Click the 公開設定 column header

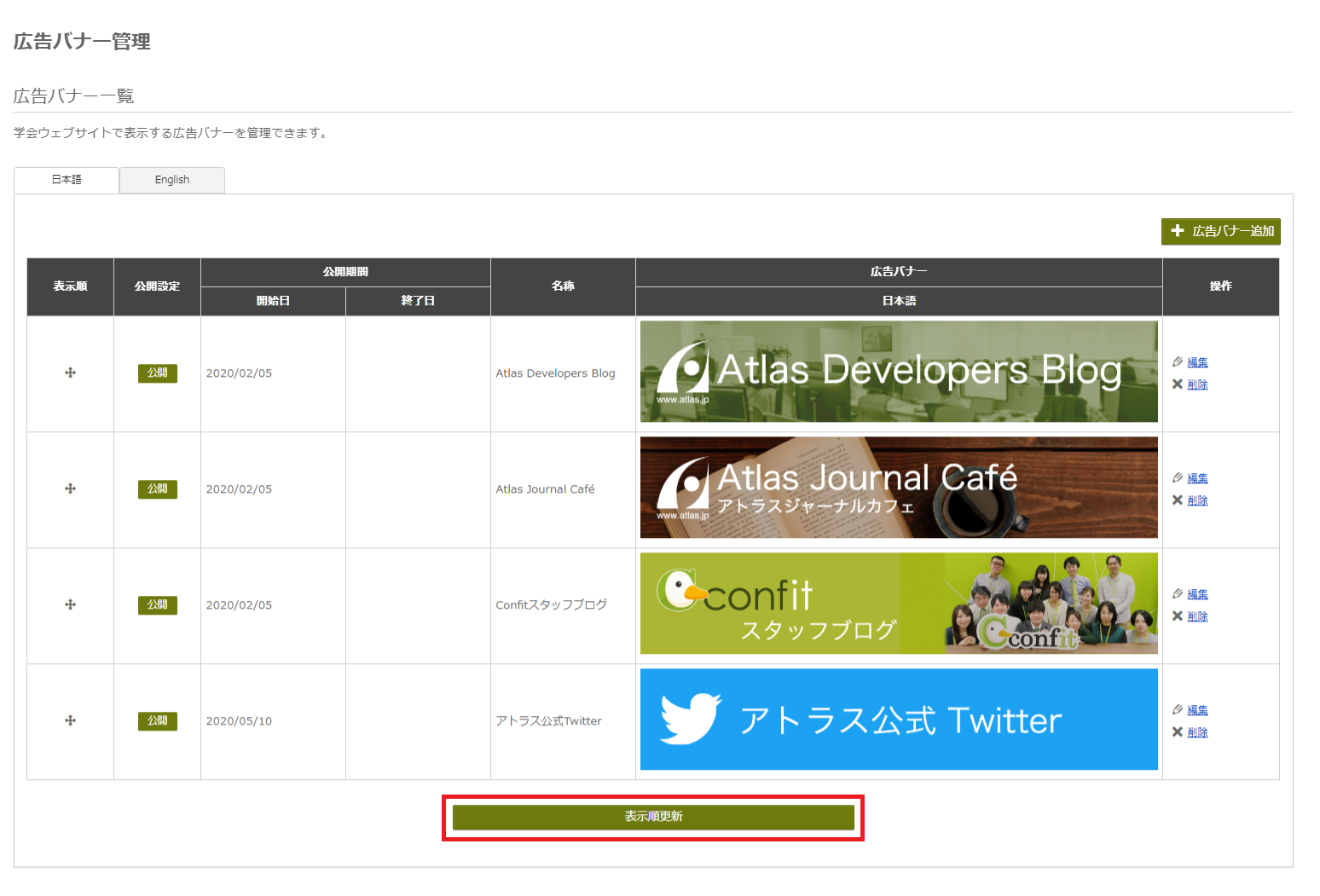click(x=157, y=286)
